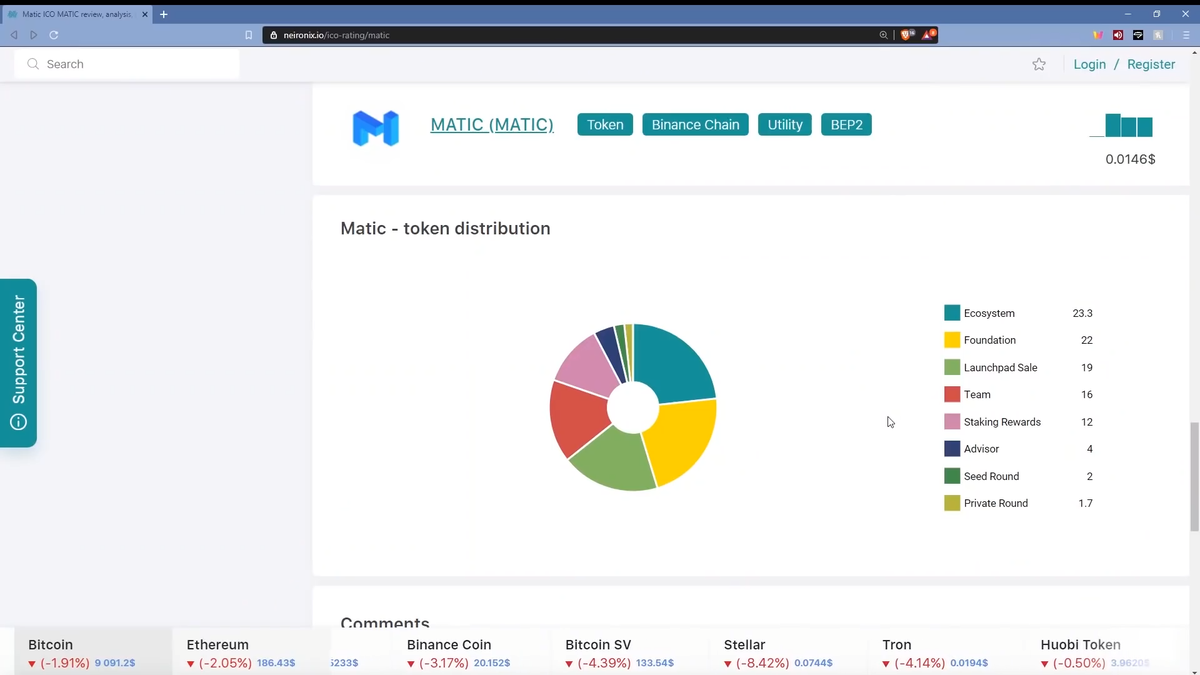Click the Token tag
The width and height of the screenshot is (1200, 675).
605,125
